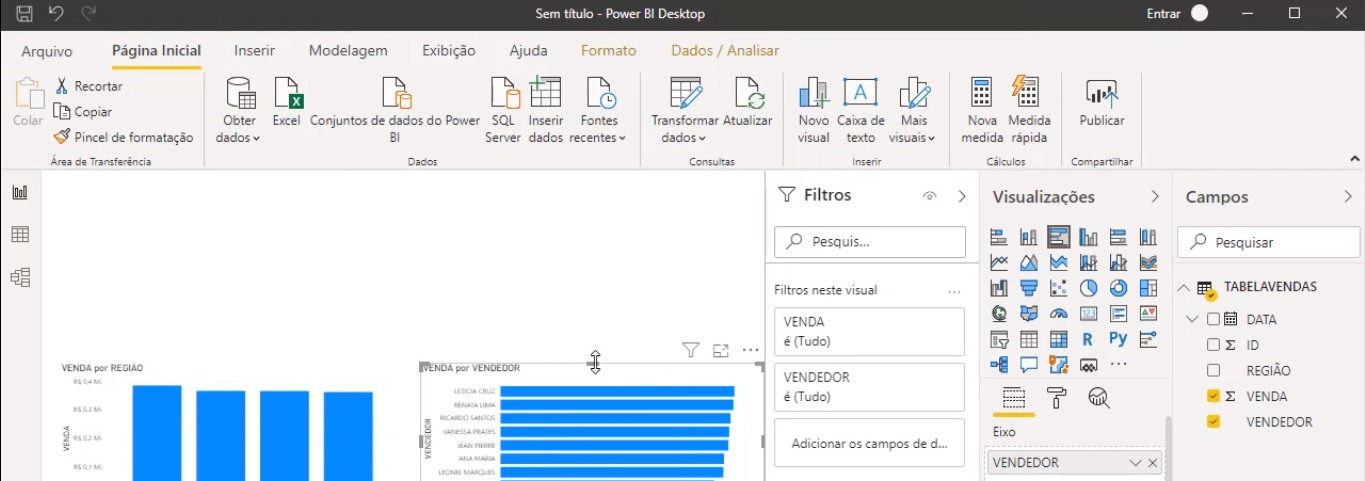The height and width of the screenshot is (481, 1365).
Task: Click the Filtros search box
Action: (x=870, y=241)
